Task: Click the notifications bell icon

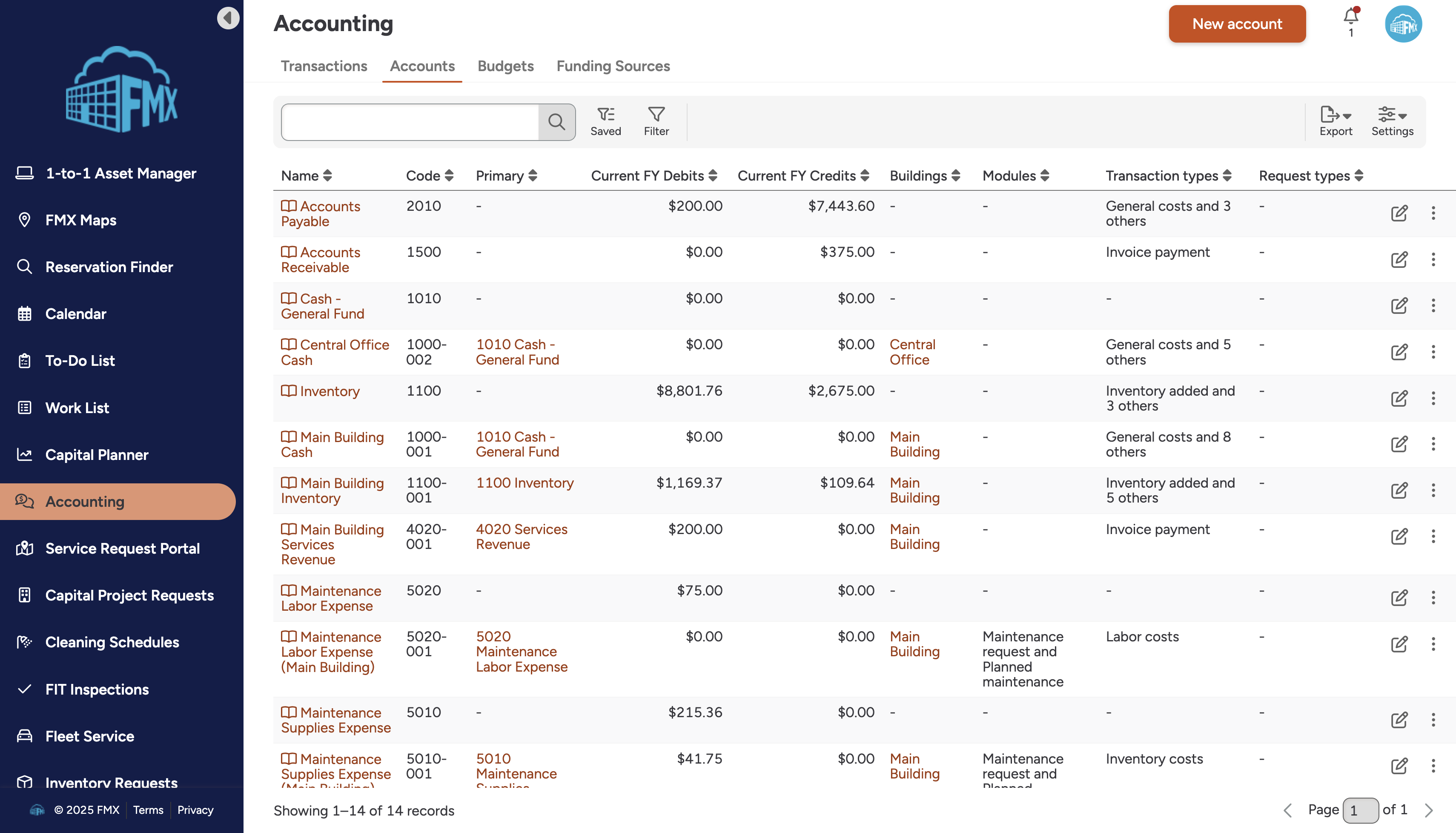Action: (1351, 17)
